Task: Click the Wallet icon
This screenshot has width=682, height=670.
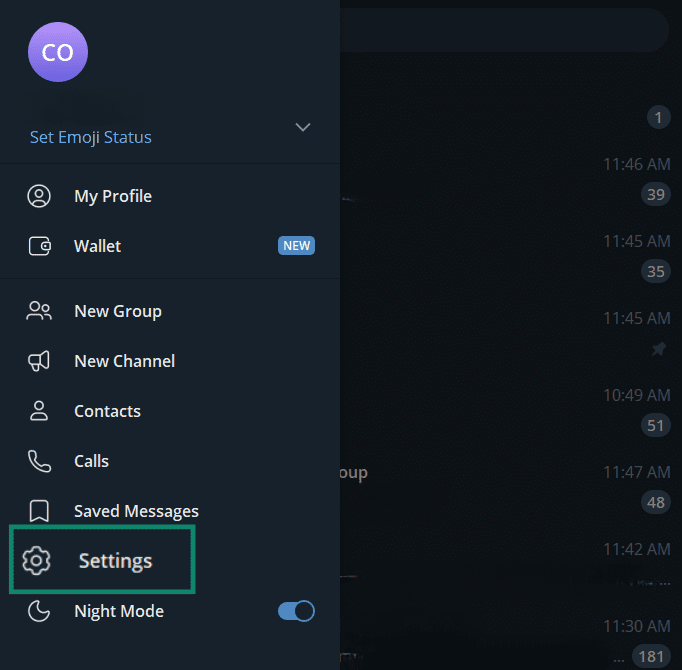Action: point(39,246)
